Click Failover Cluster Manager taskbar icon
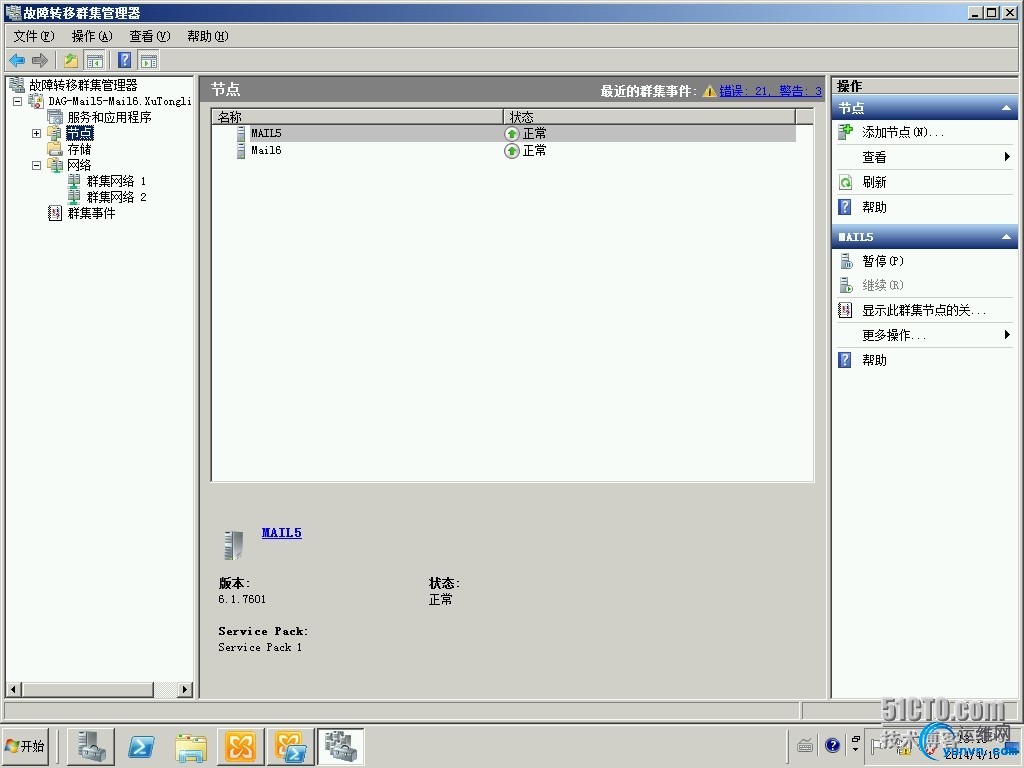Viewport: 1024px width, 768px height. pyautogui.click(x=340, y=746)
